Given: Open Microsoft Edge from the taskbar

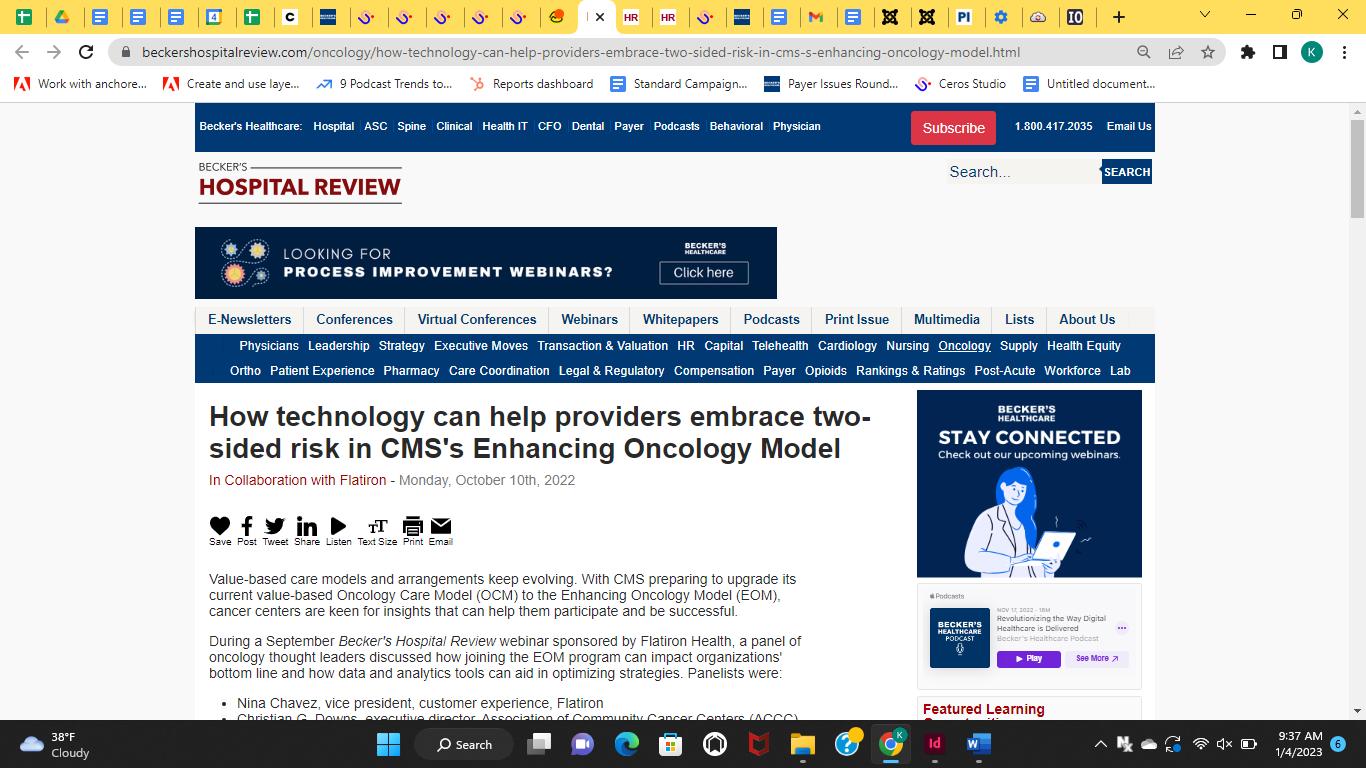Looking at the screenshot, I should click(627, 744).
